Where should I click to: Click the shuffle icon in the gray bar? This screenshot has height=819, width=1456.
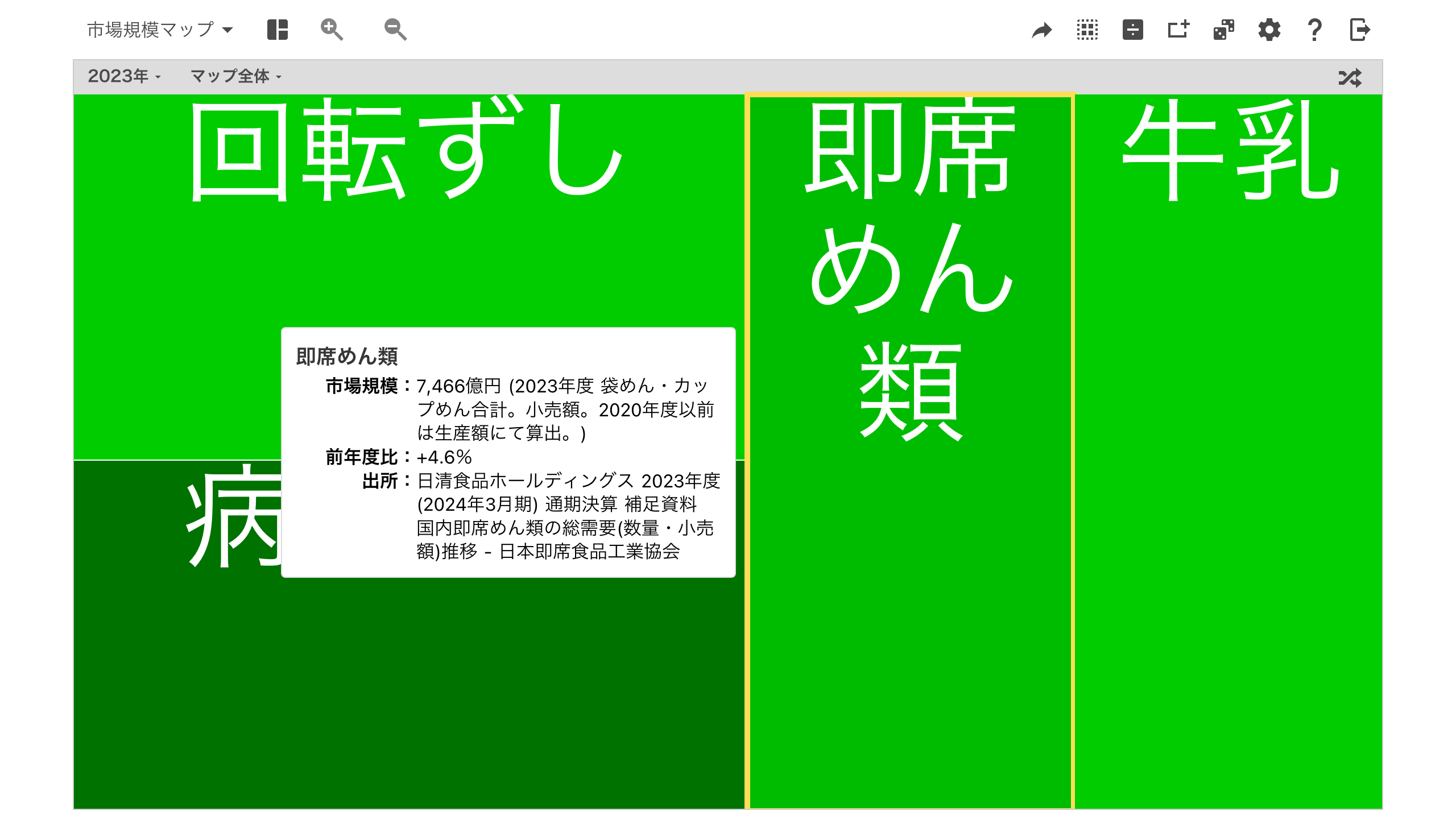(x=1350, y=77)
